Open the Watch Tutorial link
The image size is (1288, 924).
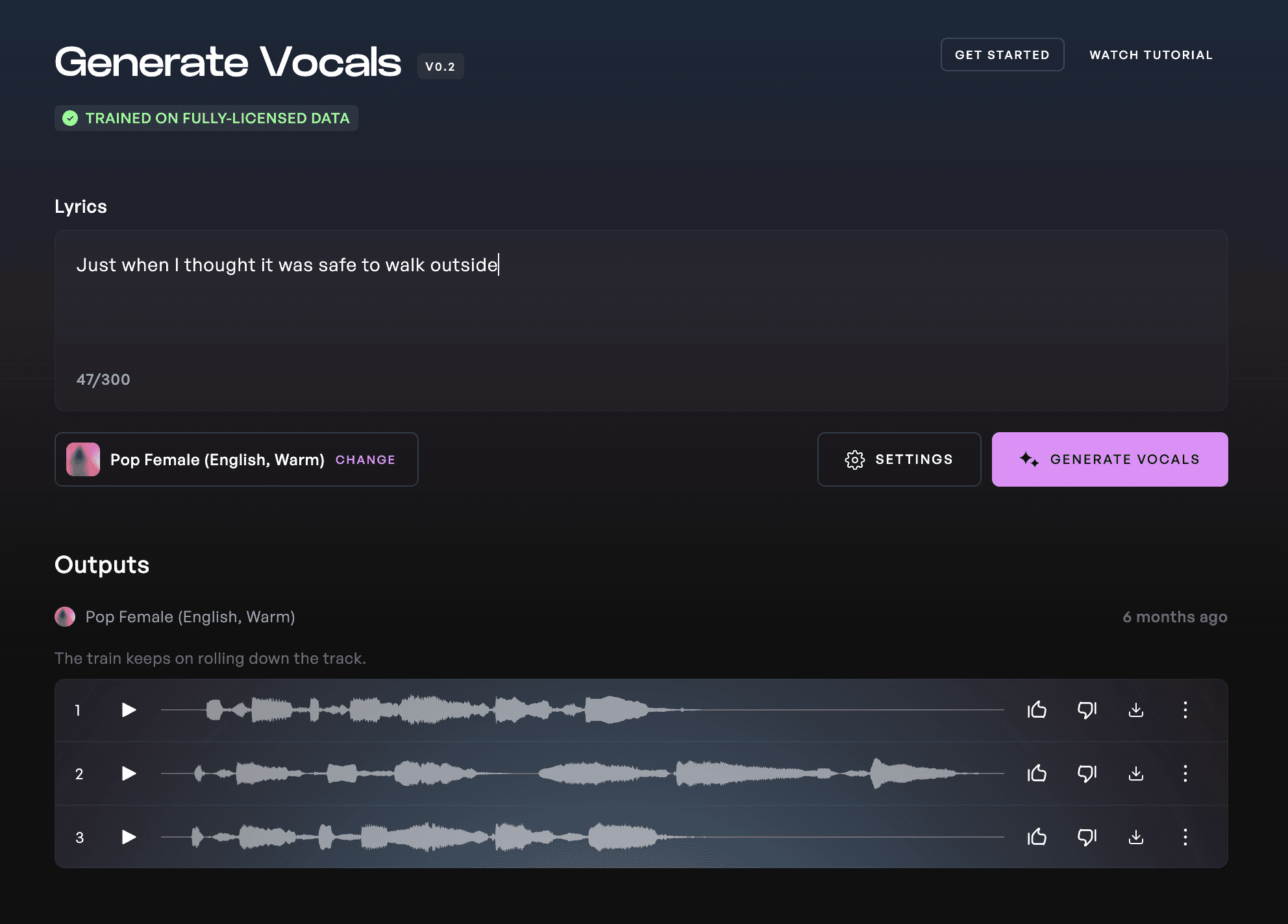point(1151,55)
